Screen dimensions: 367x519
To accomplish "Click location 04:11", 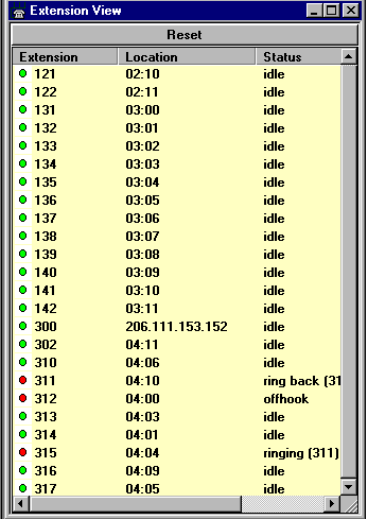I will click(x=142, y=344).
